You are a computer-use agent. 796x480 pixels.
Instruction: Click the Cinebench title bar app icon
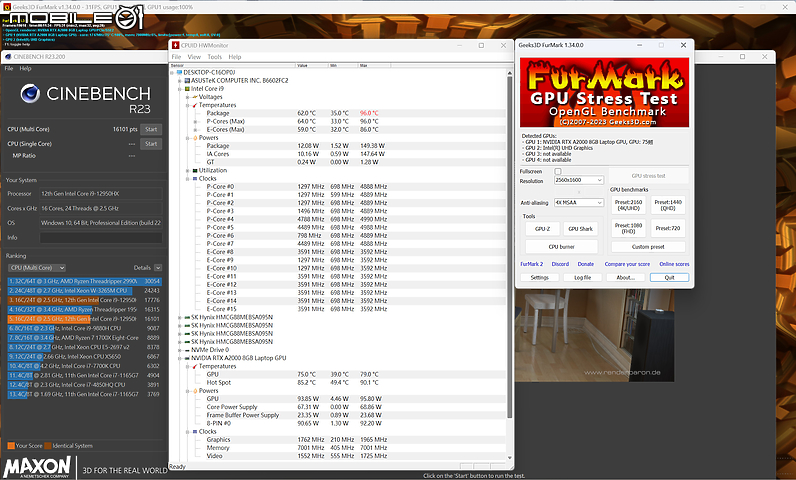coord(8,56)
